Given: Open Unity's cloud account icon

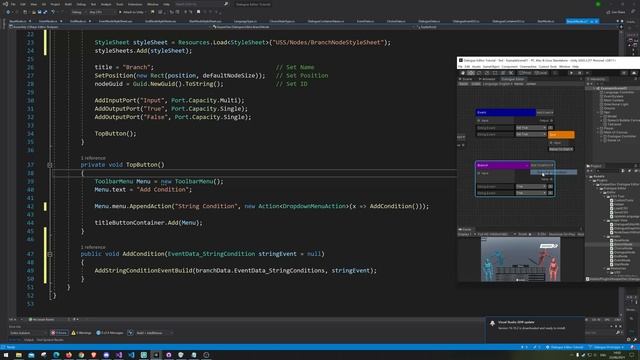Looking at the screenshot, I should click(x=633, y=73).
